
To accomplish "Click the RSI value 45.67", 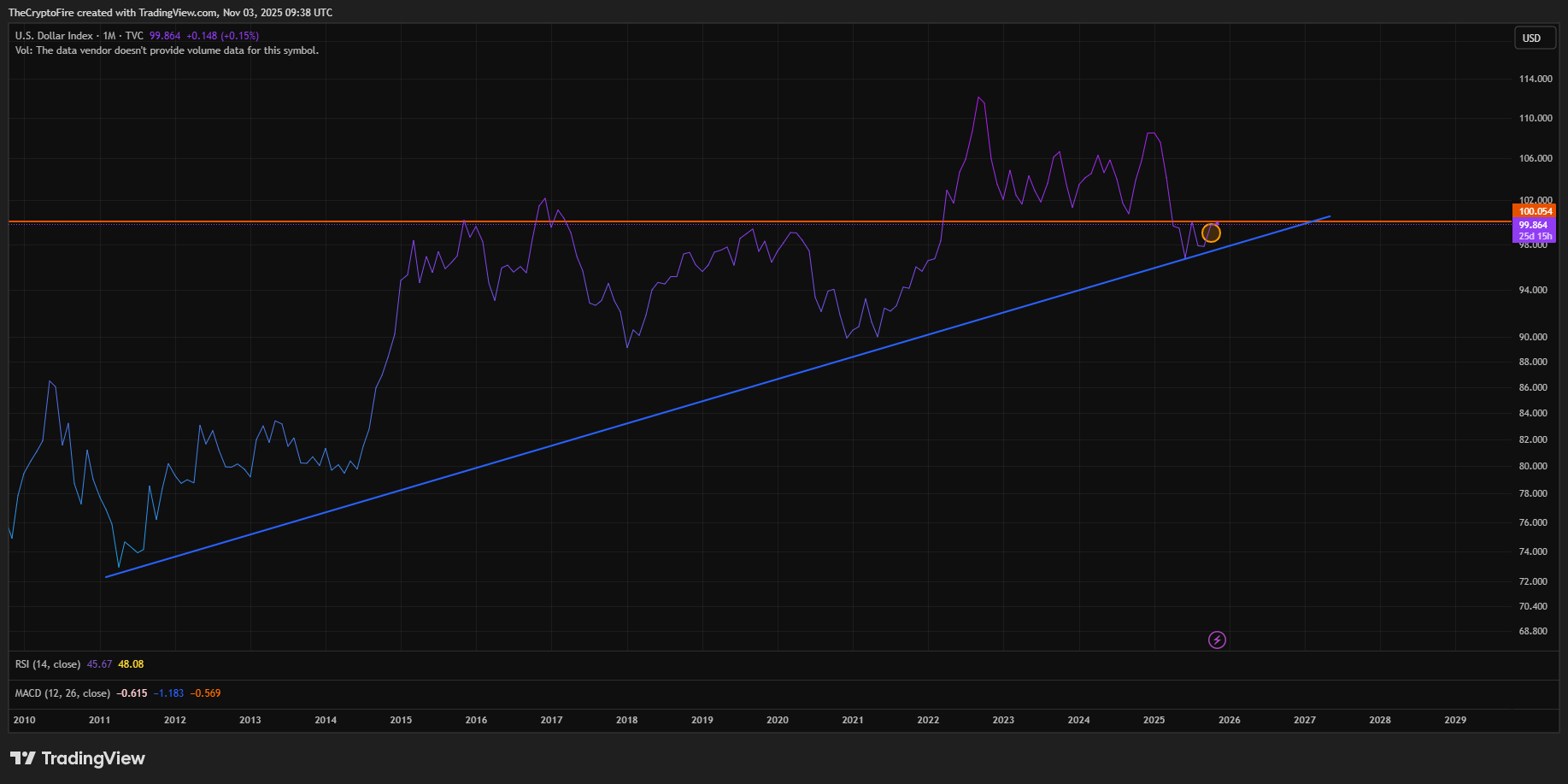I will click(x=99, y=664).
